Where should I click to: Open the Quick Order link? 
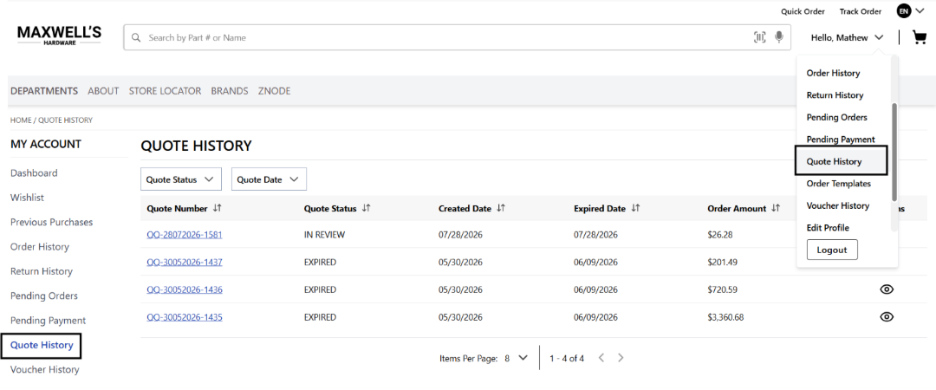click(x=803, y=11)
